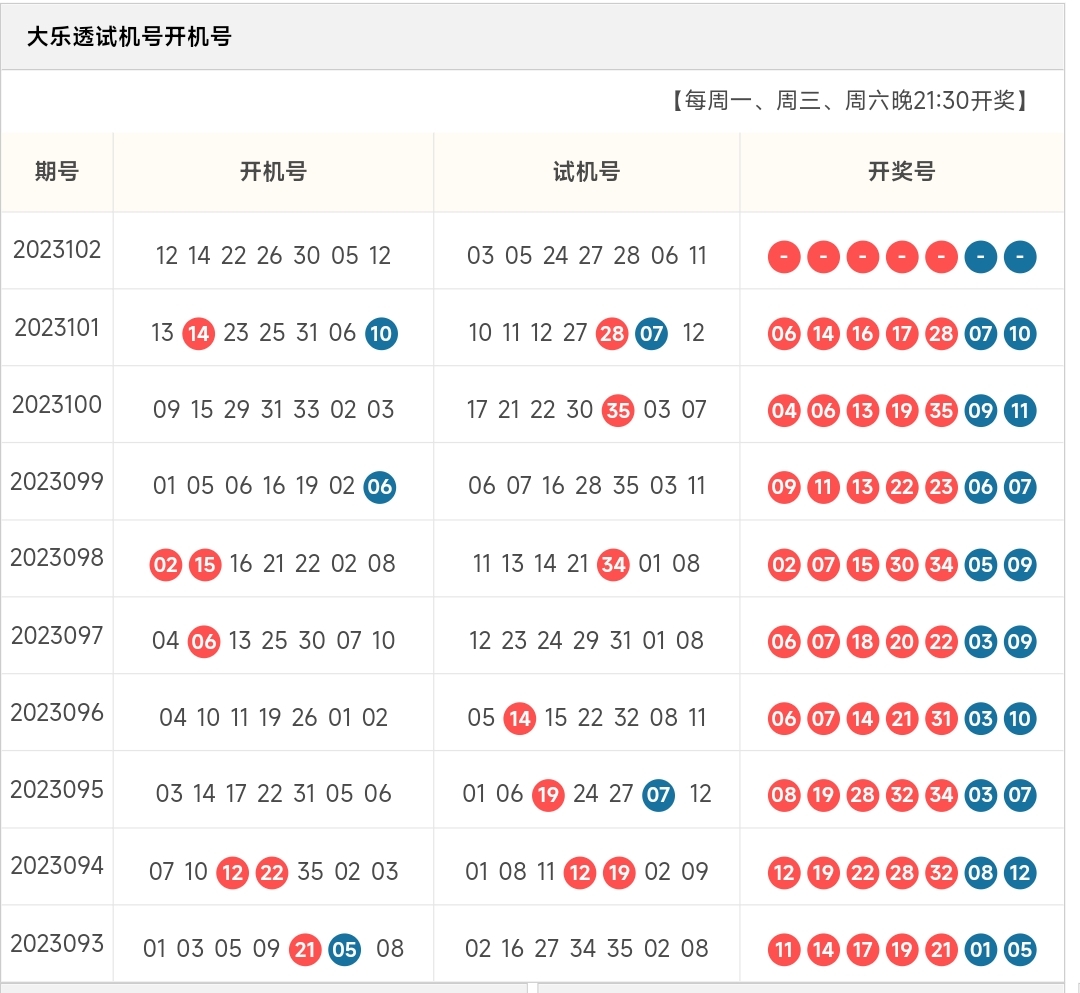This screenshot has width=1080, height=993.
Task: Click blue ball 07 in 2023095 试机号
Action: click(x=658, y=795)
